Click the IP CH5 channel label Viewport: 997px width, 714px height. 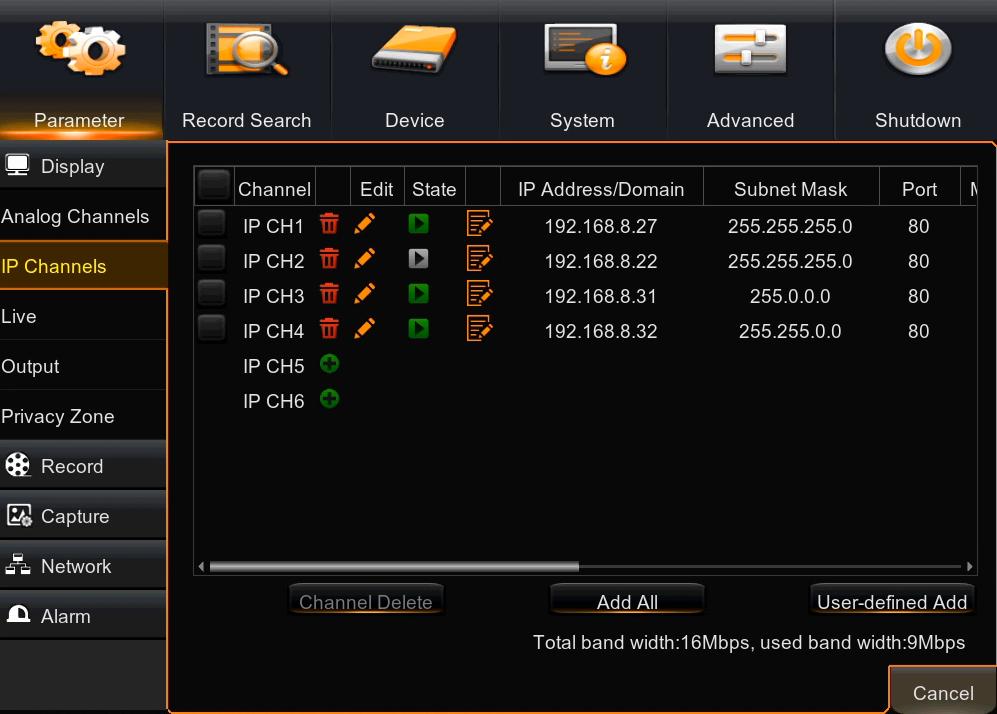(273, 366)
